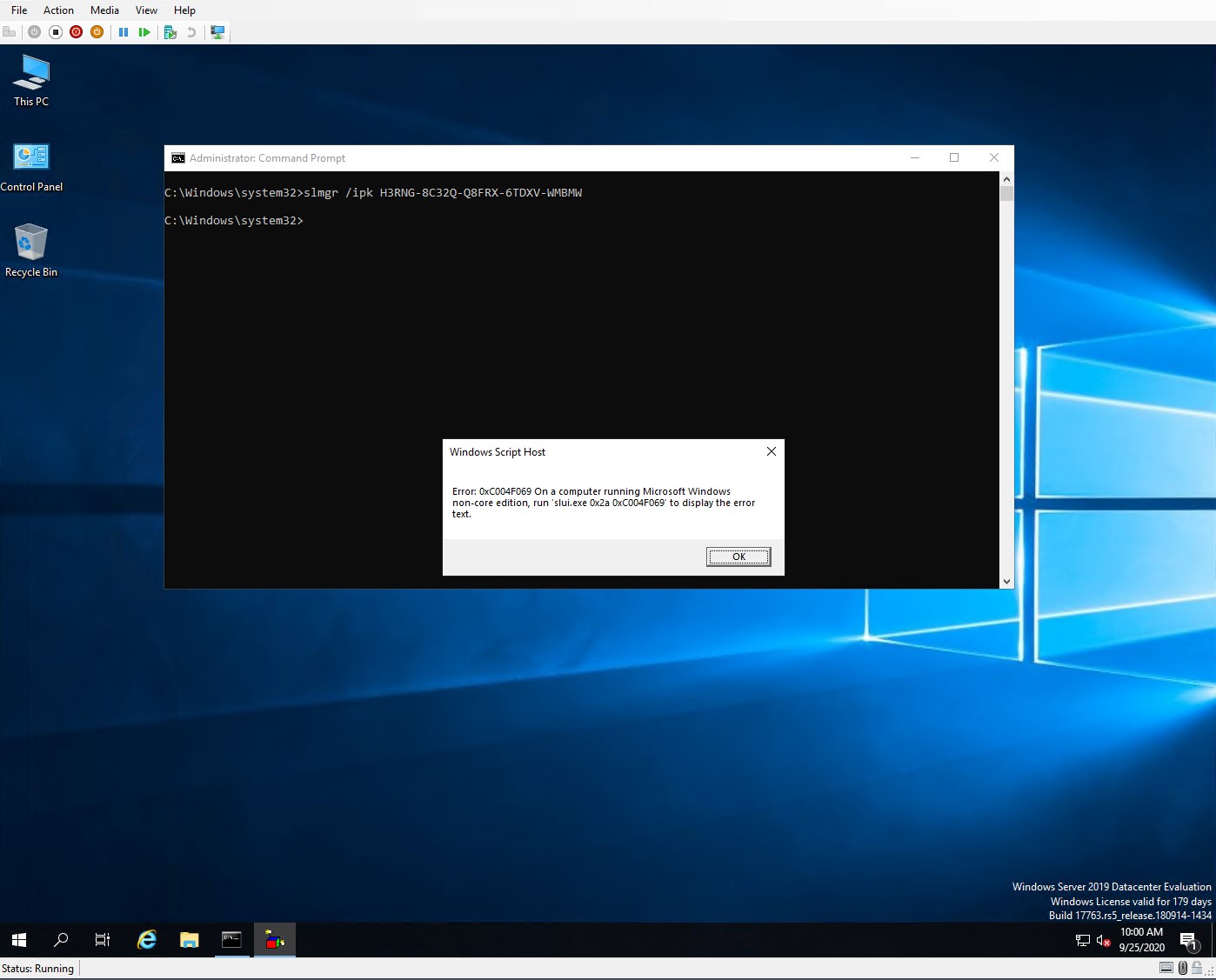Open the View menu
Screen dimensions: 1216x980
click(x=146, y=10)
